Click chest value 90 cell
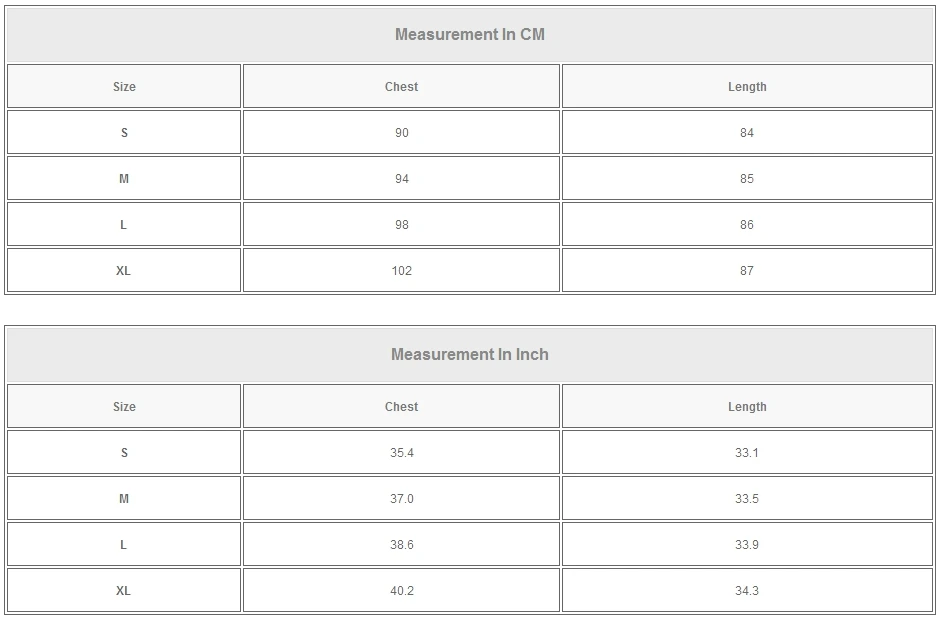941x620 pixels. (401, 133)
